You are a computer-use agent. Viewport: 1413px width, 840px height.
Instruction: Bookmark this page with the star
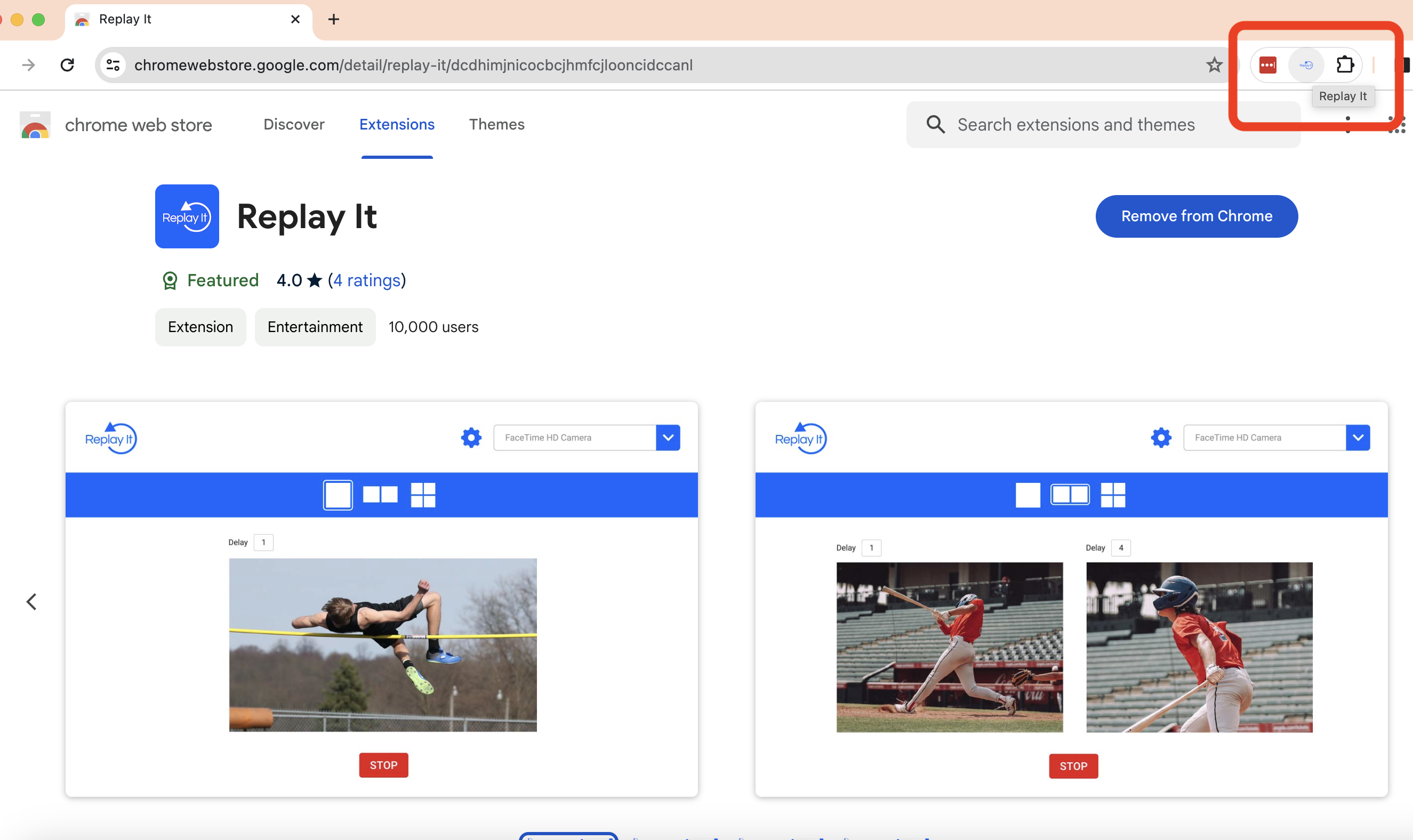1214,65
